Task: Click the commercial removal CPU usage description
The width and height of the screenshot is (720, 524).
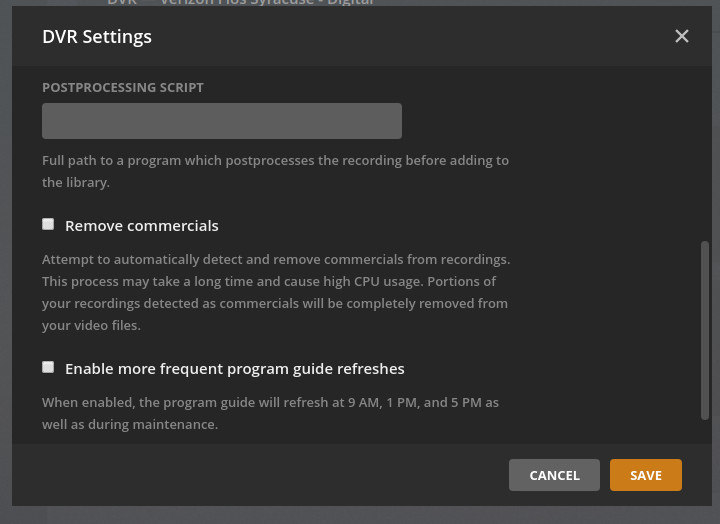Action: pos(275,292)
